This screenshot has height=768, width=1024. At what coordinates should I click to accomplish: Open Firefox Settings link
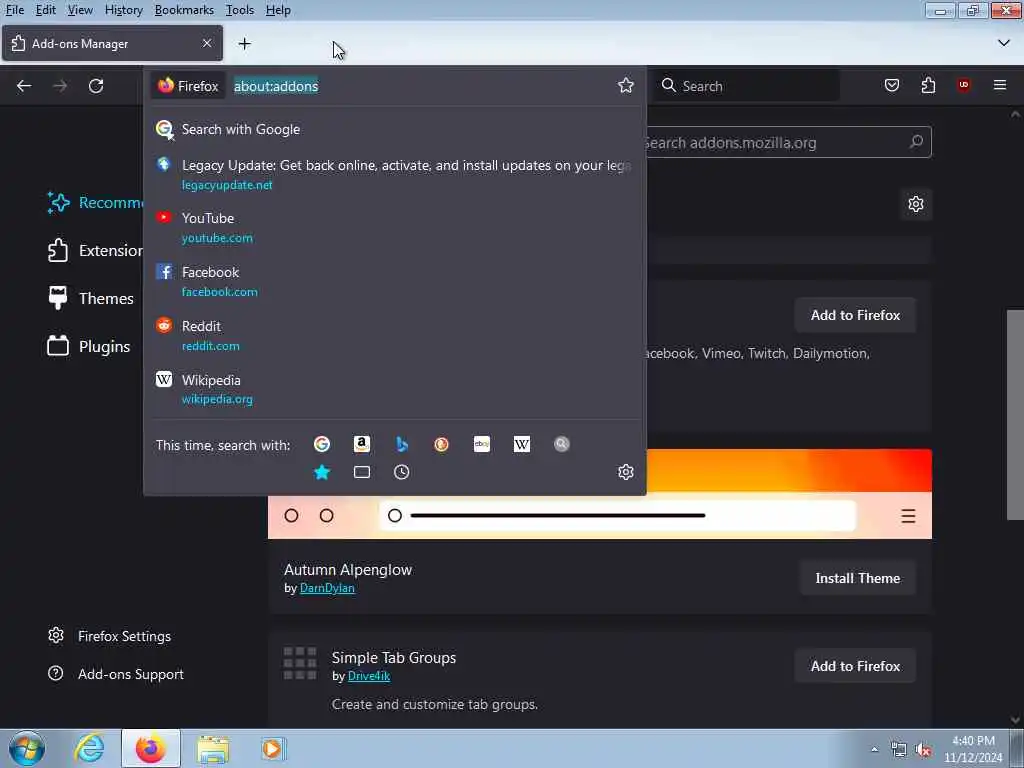(x=110, y=636)
